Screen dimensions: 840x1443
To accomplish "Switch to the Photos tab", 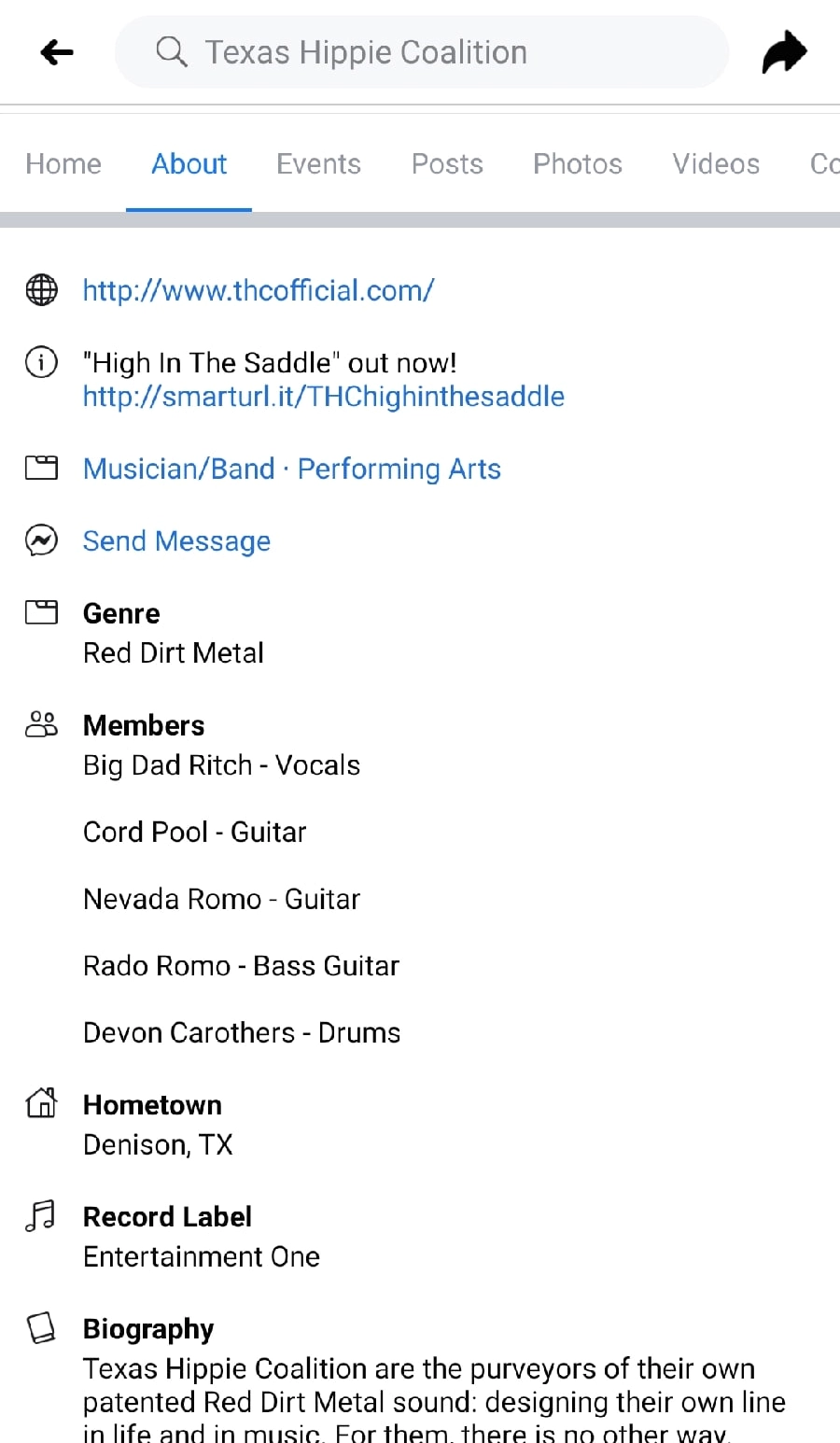I will point(577,163).
